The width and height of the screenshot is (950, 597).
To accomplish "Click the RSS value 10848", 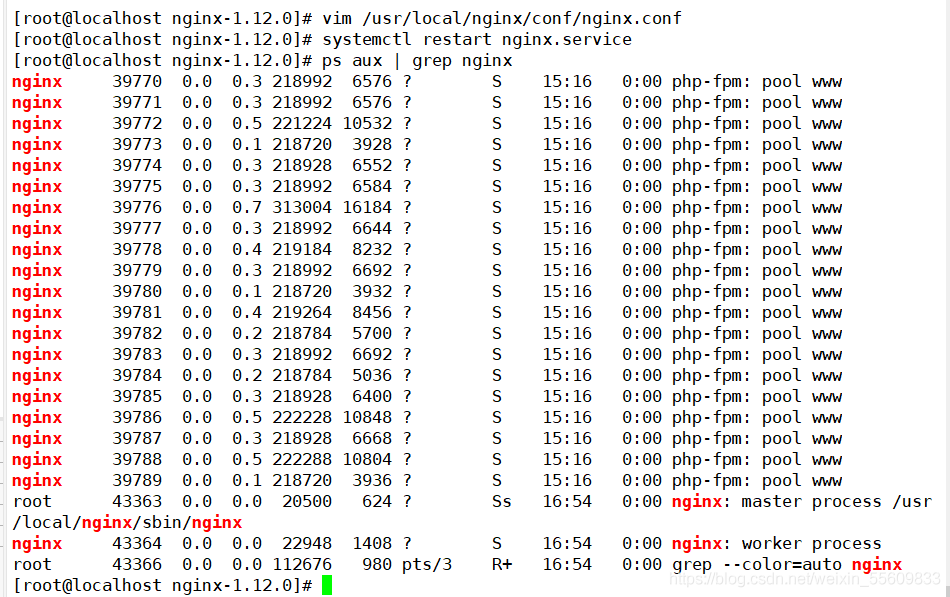I will (367, 418).
